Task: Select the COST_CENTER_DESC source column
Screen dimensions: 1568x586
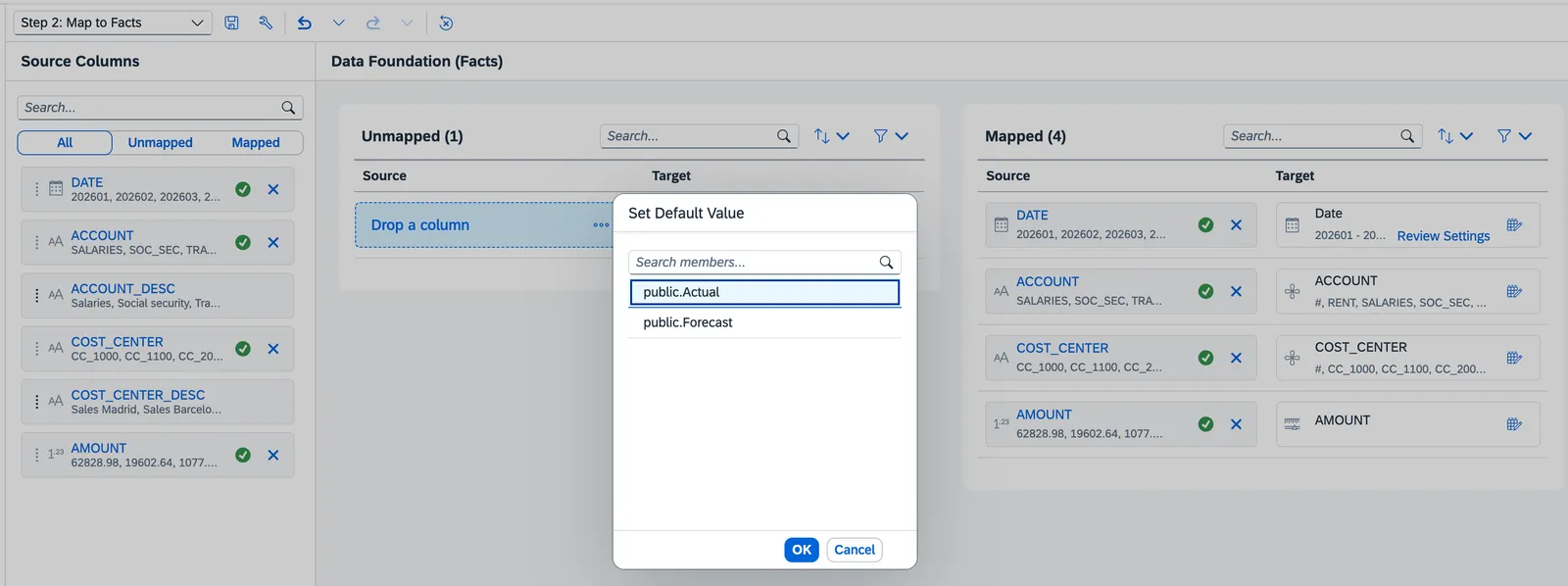Action: point(157,402)
